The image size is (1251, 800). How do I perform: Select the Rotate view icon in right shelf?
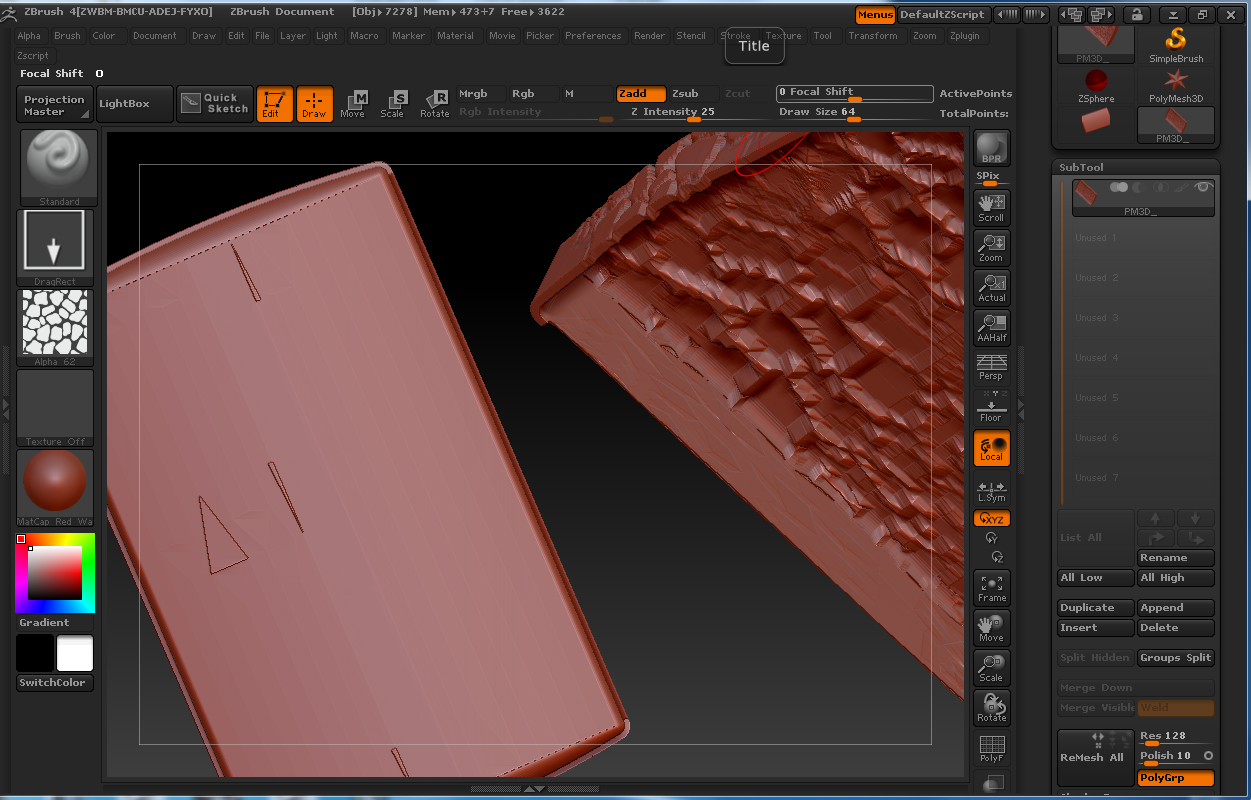pyautogui.click(x=991, y=708)
